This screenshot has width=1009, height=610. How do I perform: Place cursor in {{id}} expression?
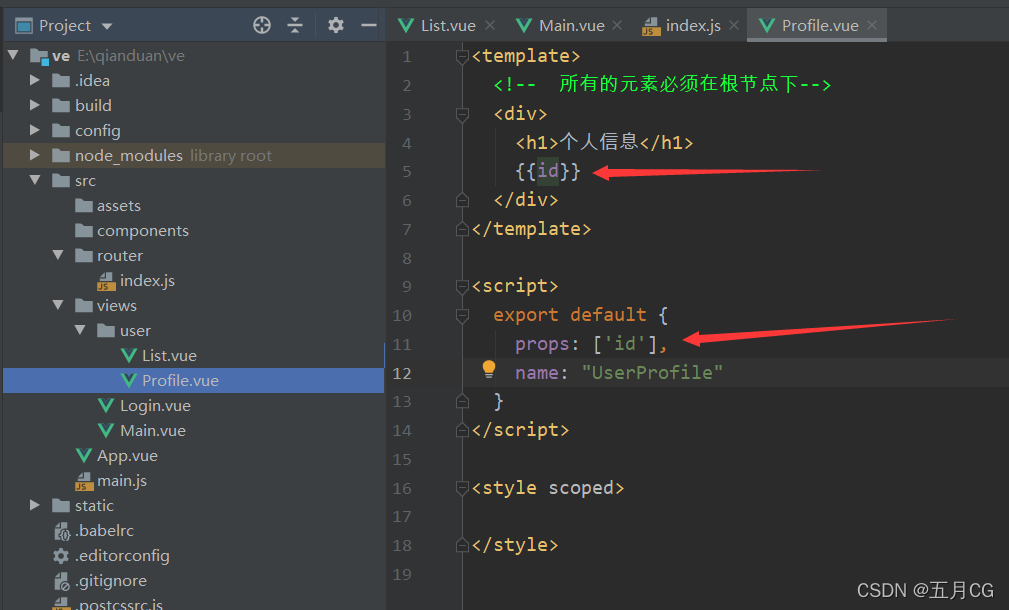(x=548, y=171)
